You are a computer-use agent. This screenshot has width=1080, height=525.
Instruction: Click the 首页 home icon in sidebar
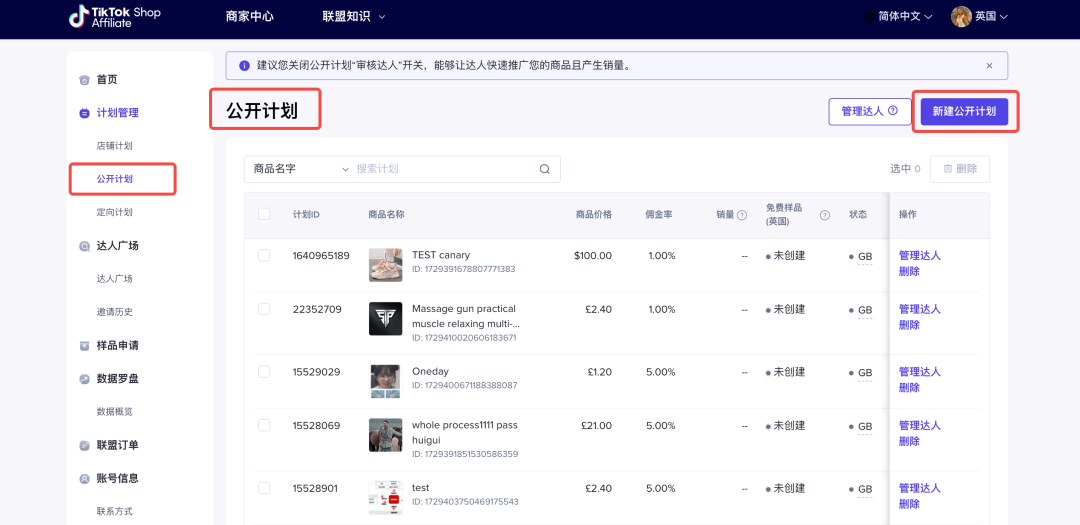tap(85, 80)
